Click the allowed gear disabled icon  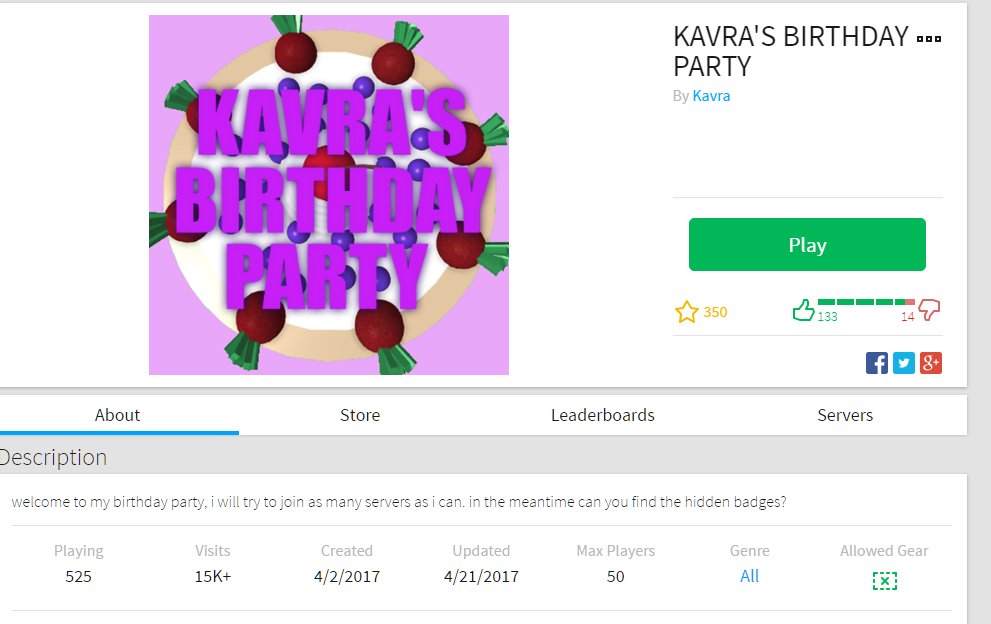(x=884, y=580)
